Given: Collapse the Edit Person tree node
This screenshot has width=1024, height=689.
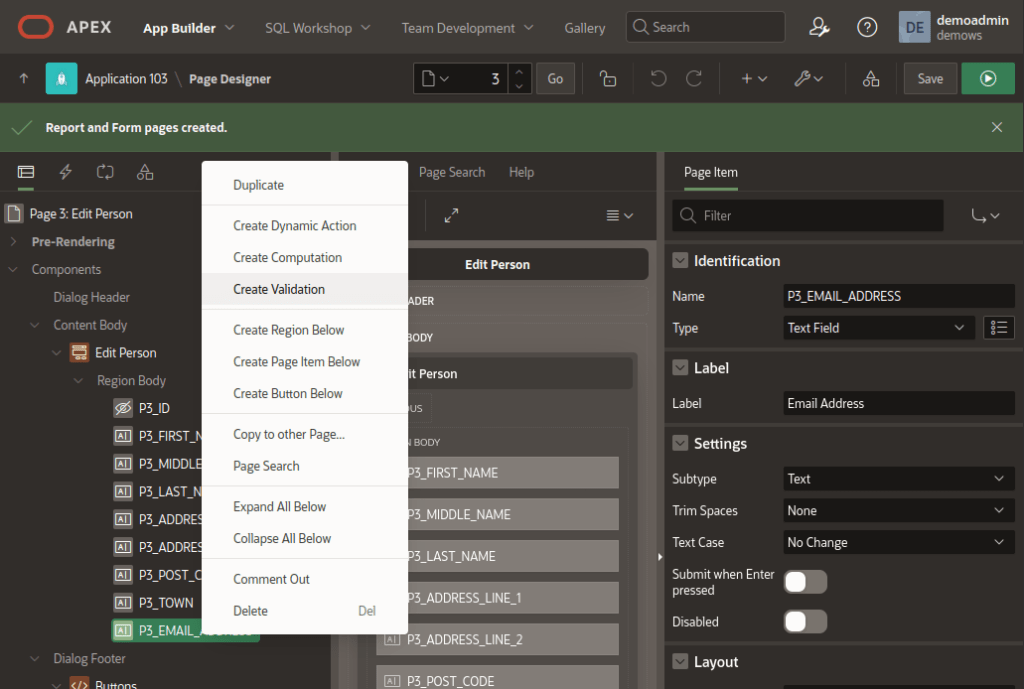Looking at the screenshot, I should (x=57, y=352).
